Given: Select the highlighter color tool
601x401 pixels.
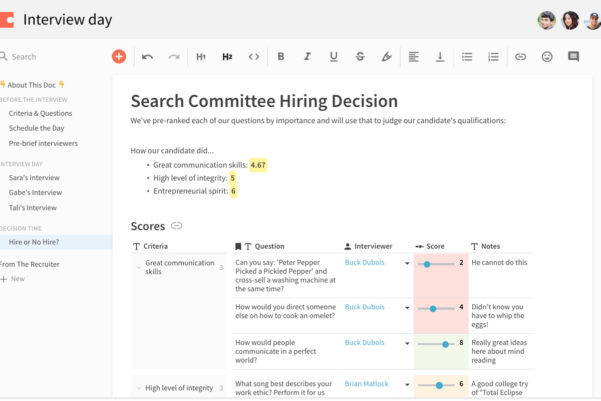Looking at the screenshot, I should coord(386,57).
